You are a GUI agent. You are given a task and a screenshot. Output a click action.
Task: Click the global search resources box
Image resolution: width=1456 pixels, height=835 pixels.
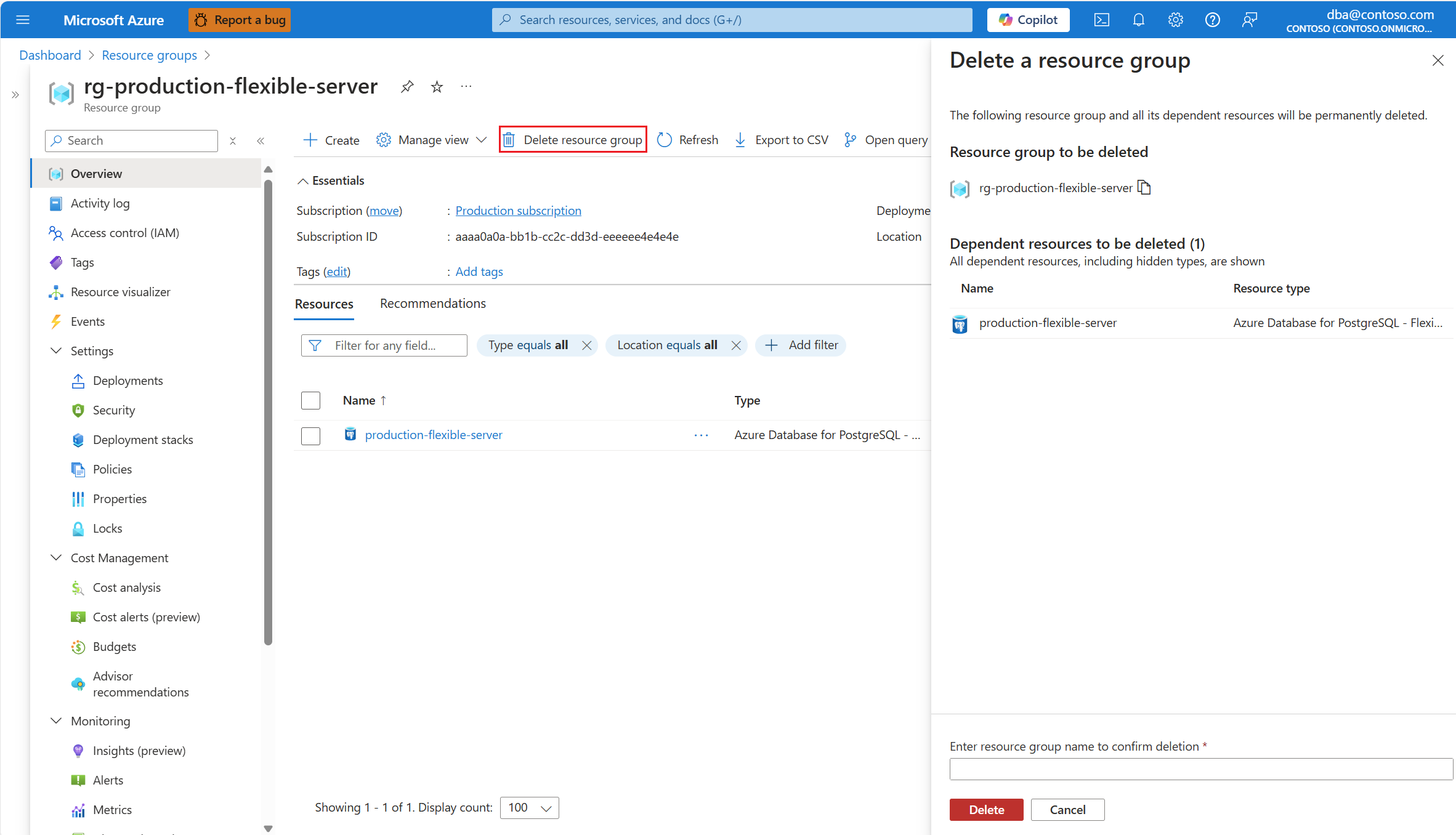[x=732, y=20]
